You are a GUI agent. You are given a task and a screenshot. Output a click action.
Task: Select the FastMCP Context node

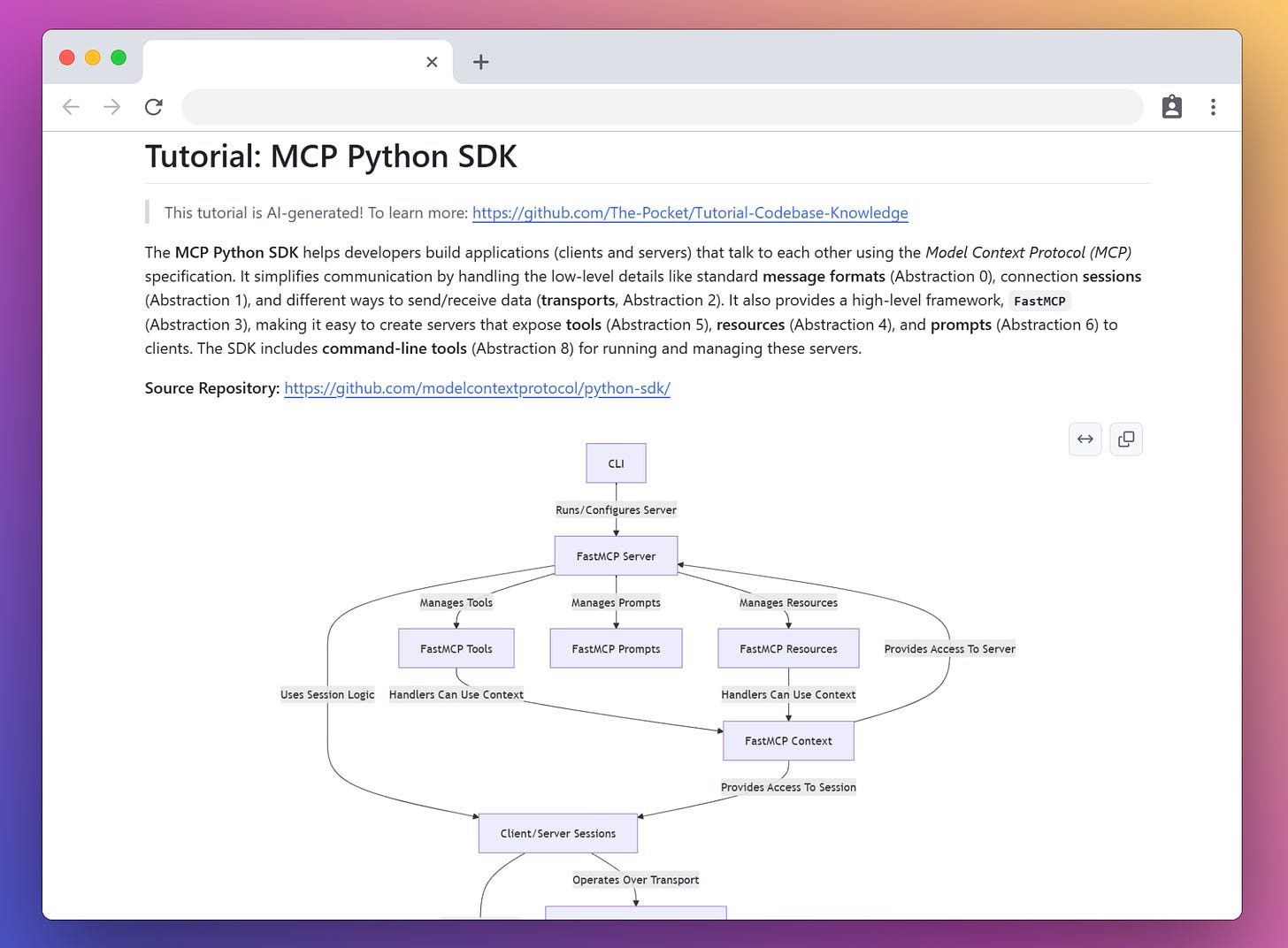pyautogui.click(x=788, y=740)
